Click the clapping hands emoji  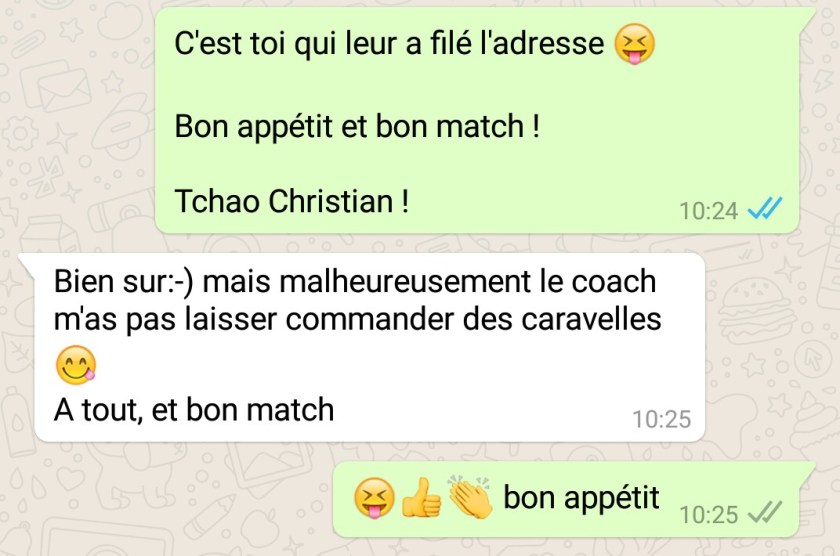(470, 497)
